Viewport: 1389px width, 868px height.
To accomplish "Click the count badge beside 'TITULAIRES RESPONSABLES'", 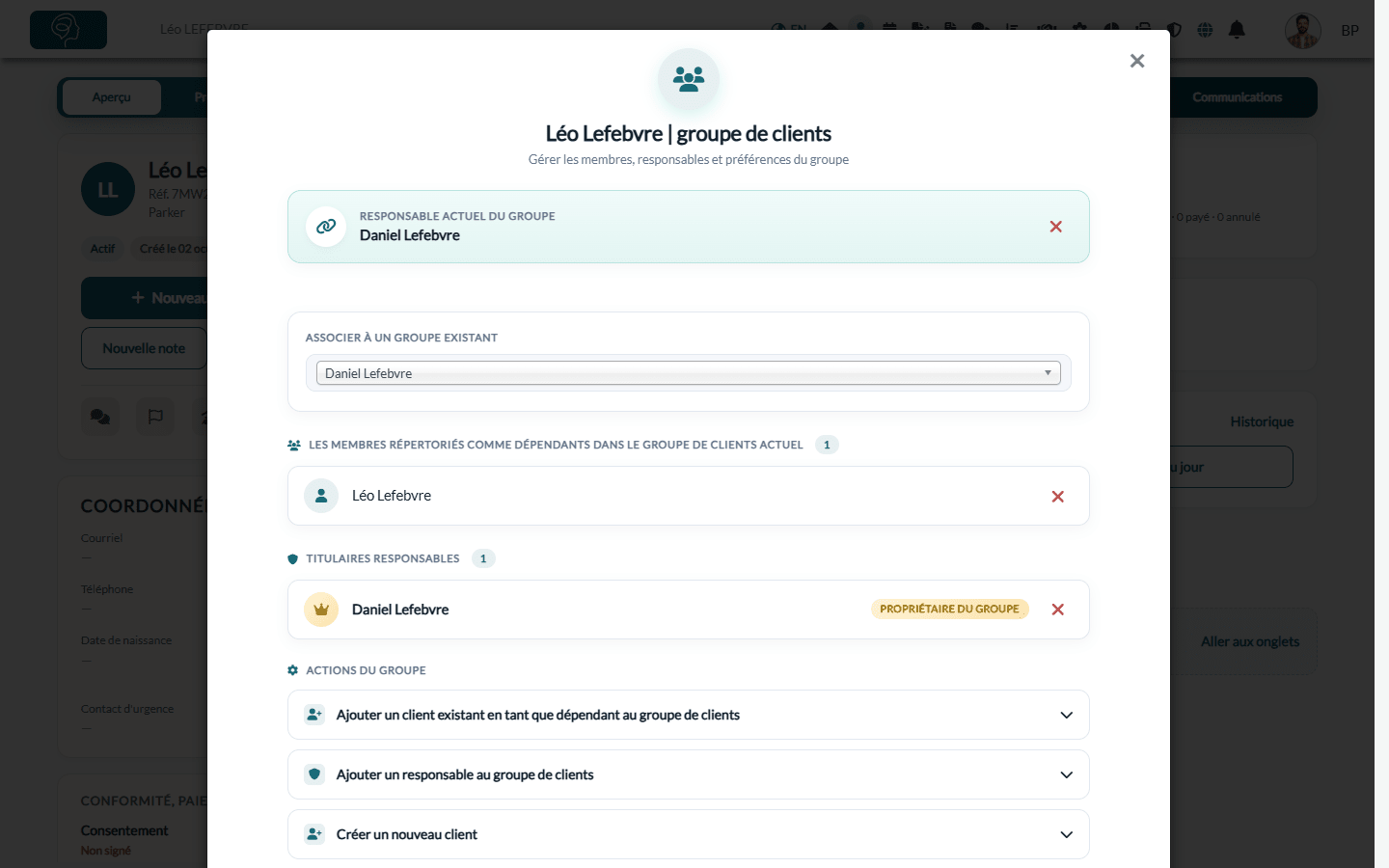I will pos(483,558).
